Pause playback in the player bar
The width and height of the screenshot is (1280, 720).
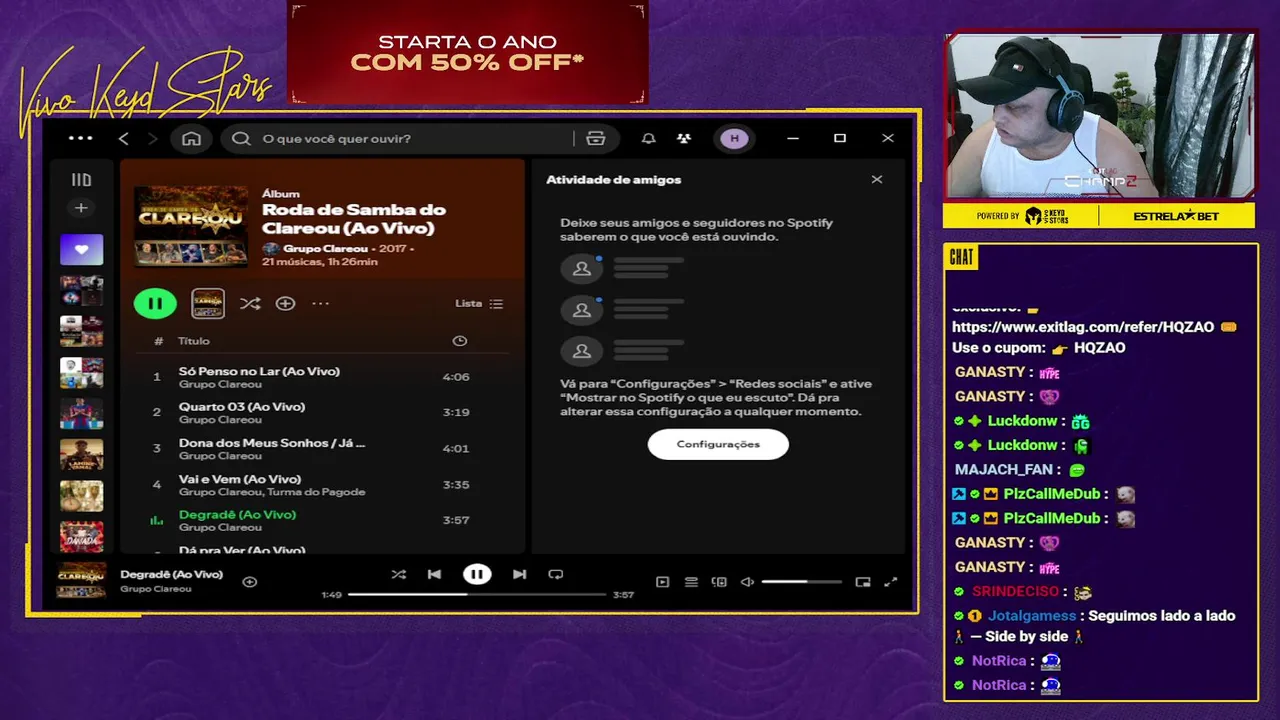click(x=477, y=574)
